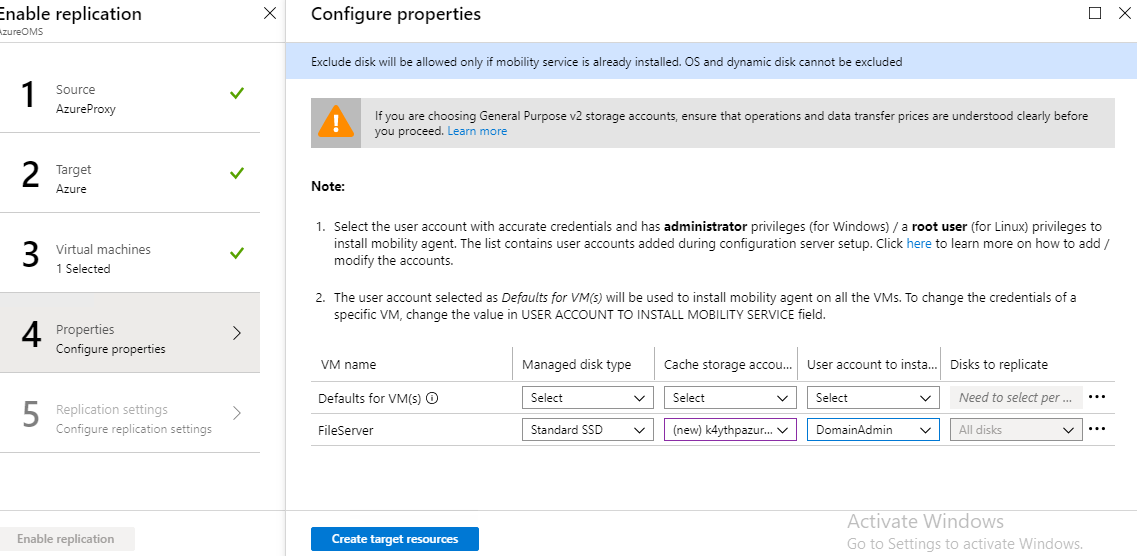Click the green checkmark on Virtual machines step

coord(236,252)
